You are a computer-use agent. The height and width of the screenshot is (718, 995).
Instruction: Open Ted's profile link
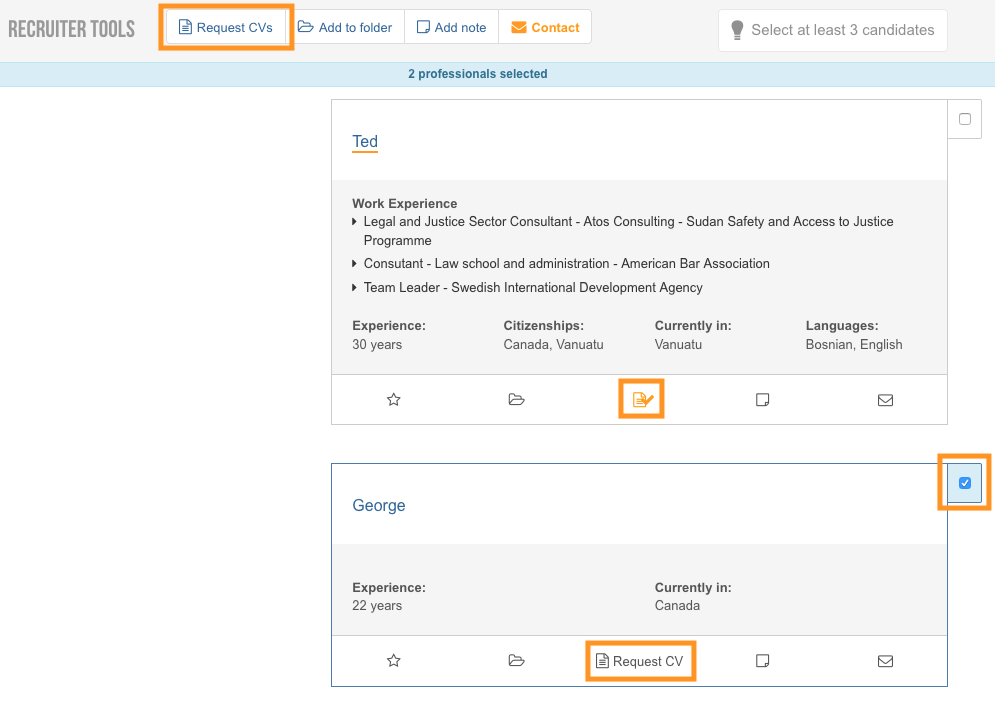tap(365, 141)
